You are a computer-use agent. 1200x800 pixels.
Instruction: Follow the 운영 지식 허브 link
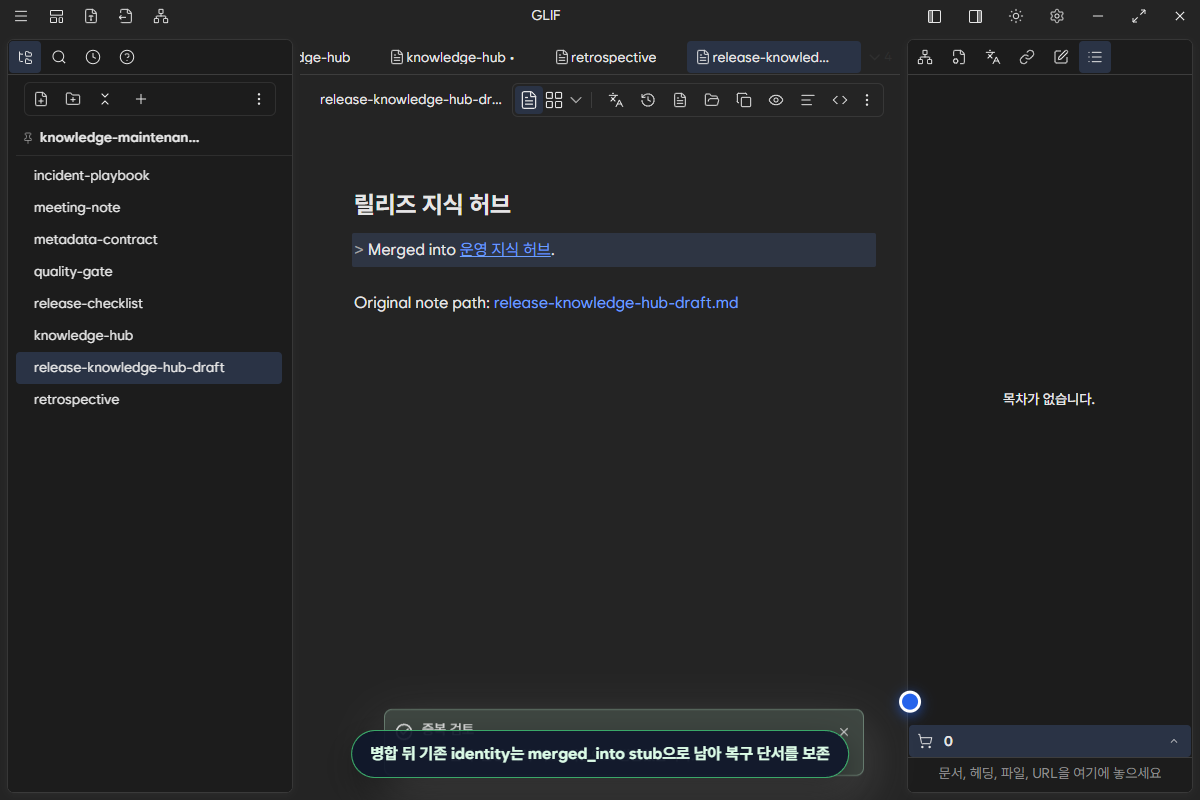[505, 249]
